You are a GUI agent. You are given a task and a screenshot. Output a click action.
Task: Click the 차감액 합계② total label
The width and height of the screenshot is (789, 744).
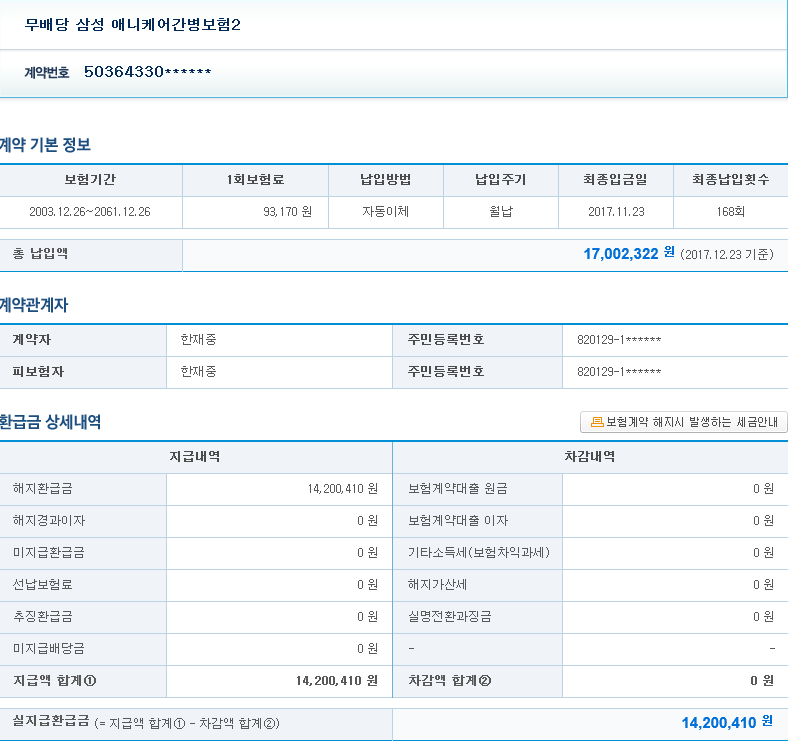(x=450, y=681)
